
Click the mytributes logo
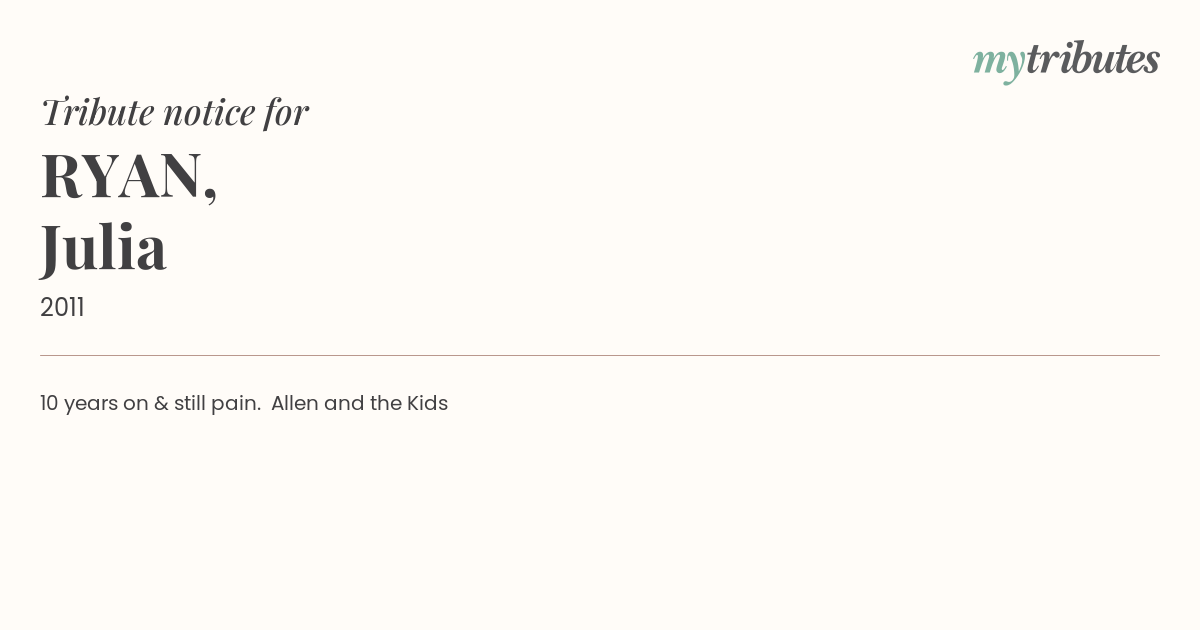tap(1066, 61)
